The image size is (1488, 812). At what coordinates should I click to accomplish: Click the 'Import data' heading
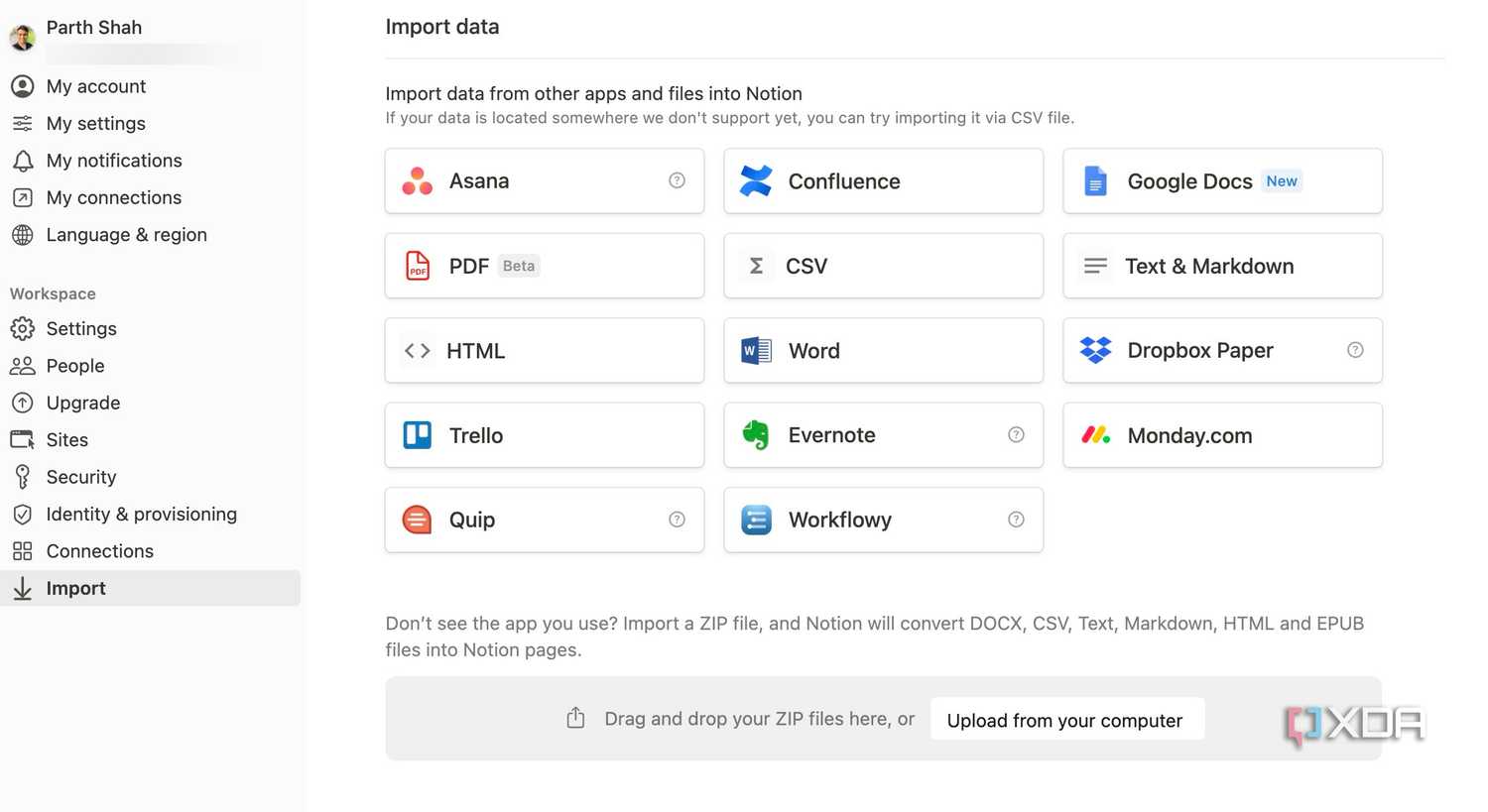coord(442,27)
